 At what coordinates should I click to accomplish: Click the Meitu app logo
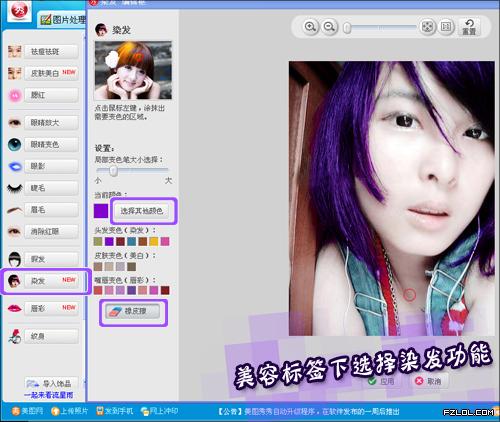20,10
